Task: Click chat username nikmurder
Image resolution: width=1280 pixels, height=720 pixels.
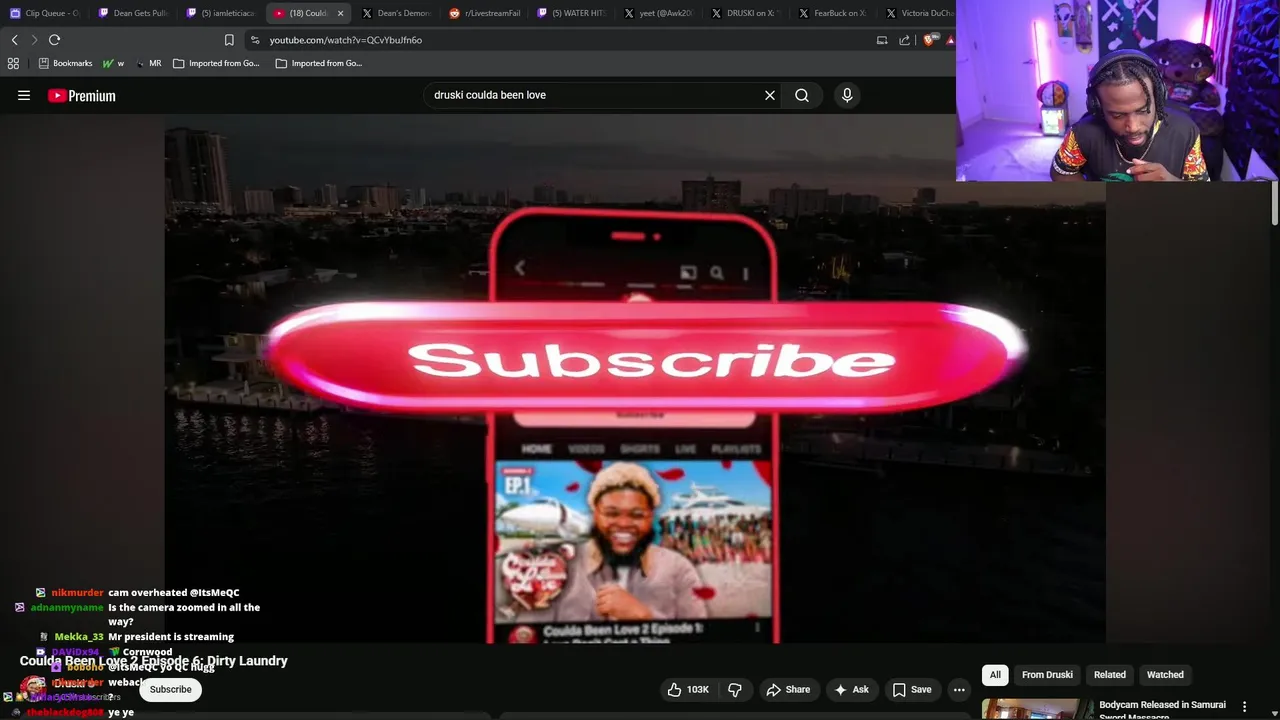Action: pos(78,593)
